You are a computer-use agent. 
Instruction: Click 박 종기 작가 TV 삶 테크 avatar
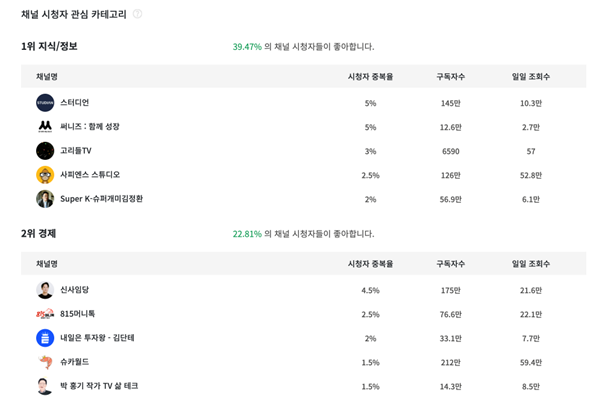click(45, 386)
